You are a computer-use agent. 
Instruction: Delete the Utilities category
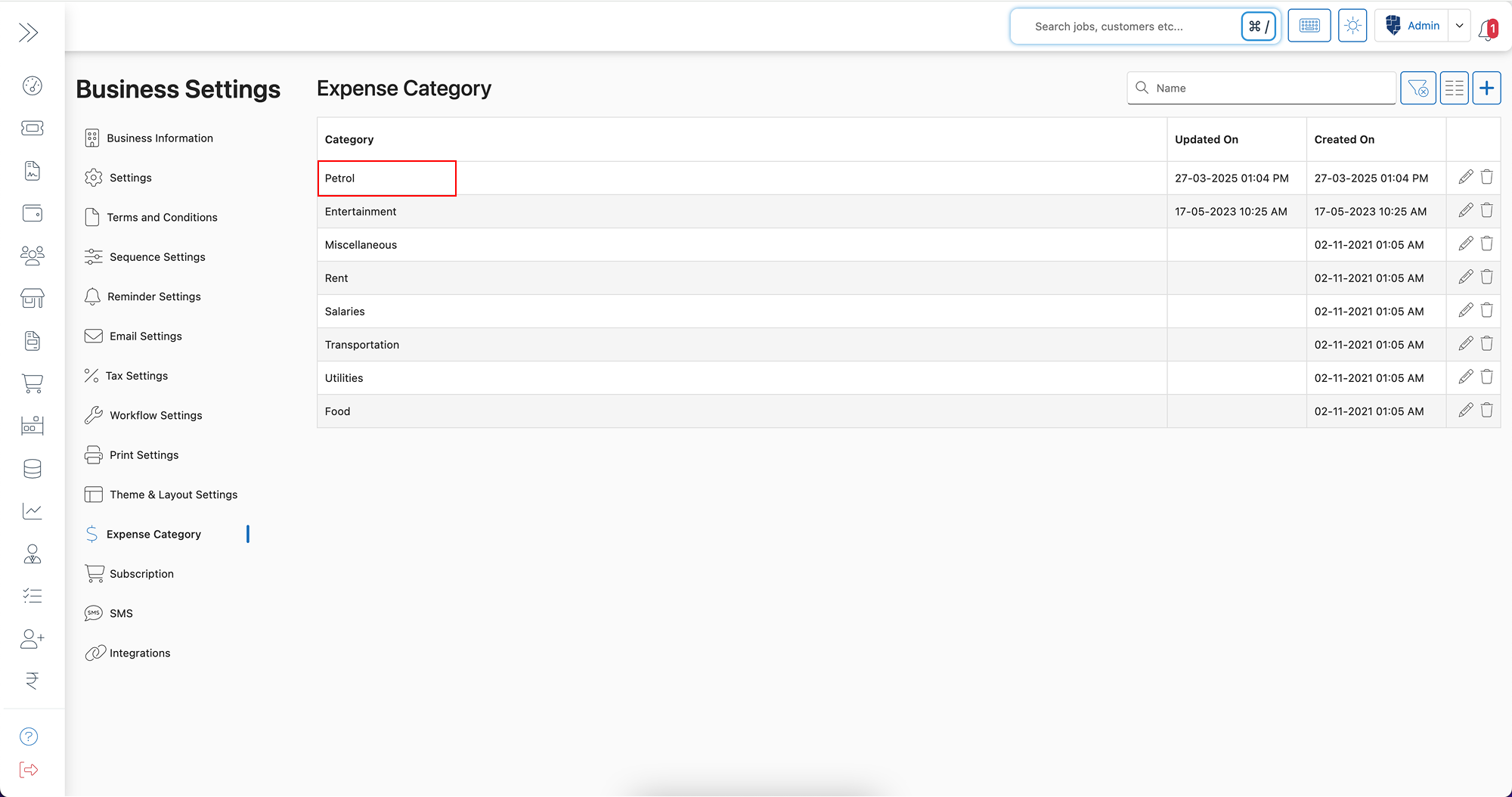coord(1486,377)
